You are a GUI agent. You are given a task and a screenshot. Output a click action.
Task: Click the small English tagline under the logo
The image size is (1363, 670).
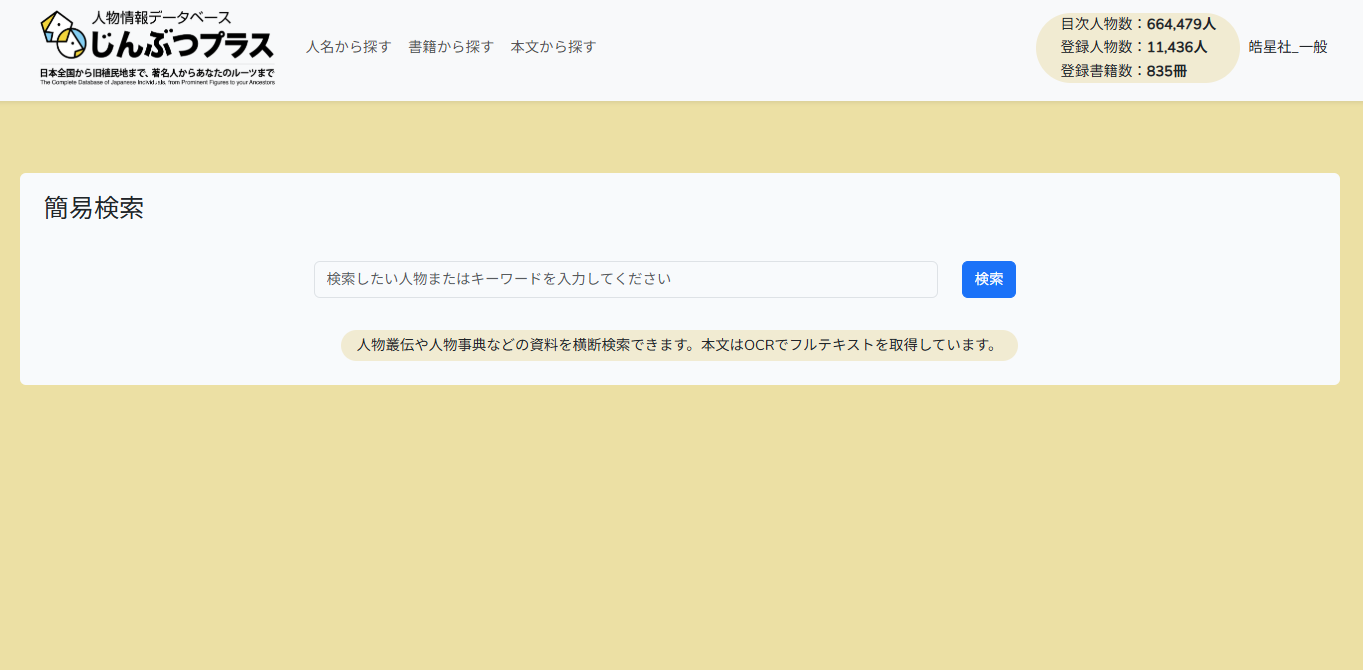pos(157,82)
